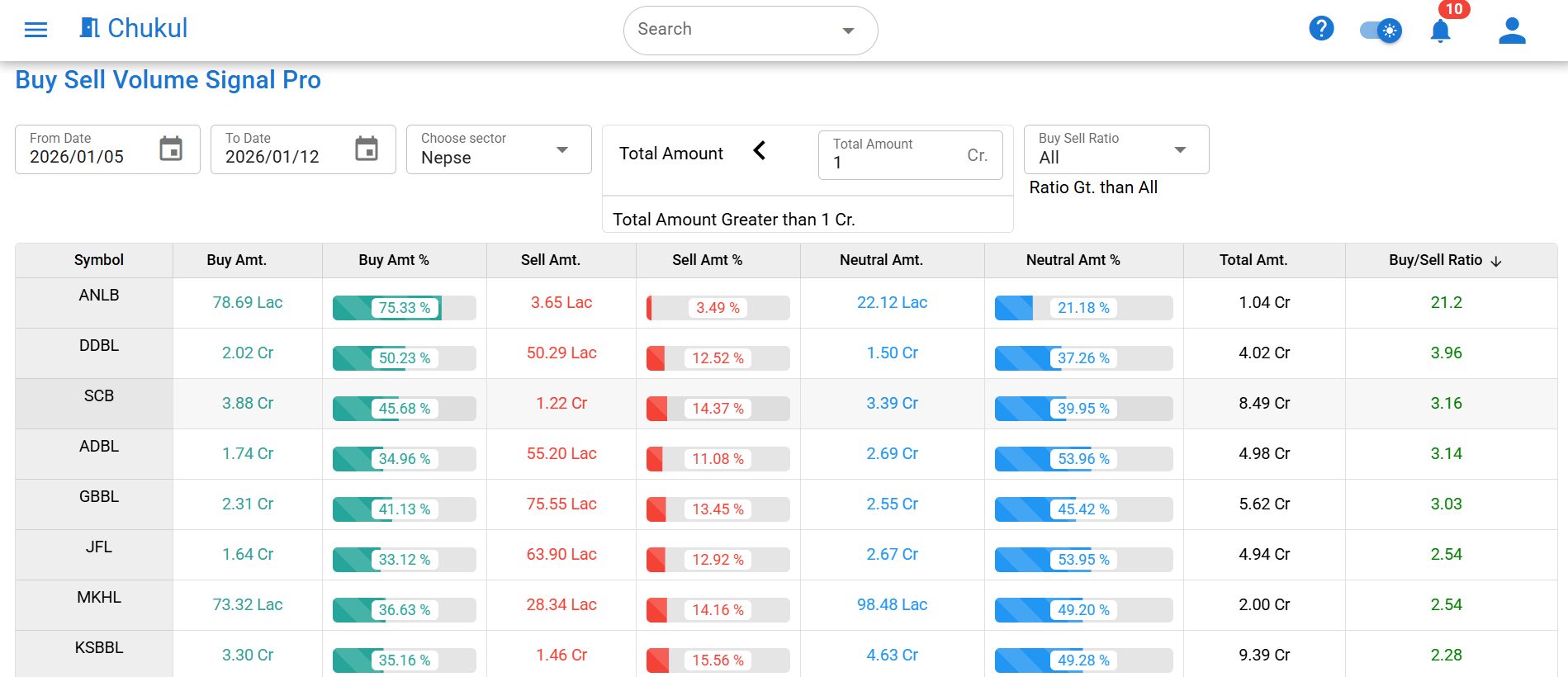Click the 21.2 buy/sell ratio value
The height and width of the screenshot is (677, 1568).
1446,302
